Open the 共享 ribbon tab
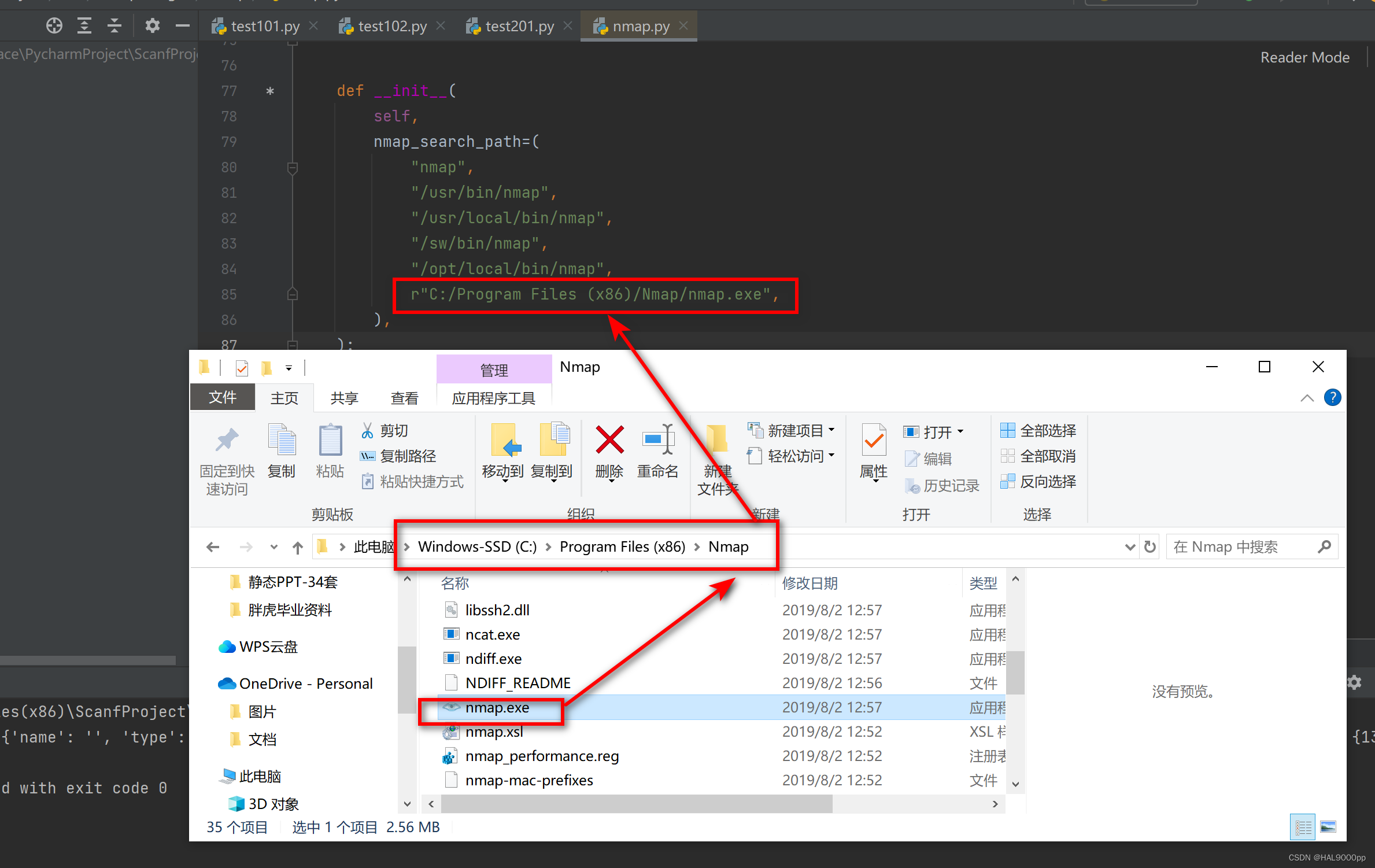 coord(345,398)
